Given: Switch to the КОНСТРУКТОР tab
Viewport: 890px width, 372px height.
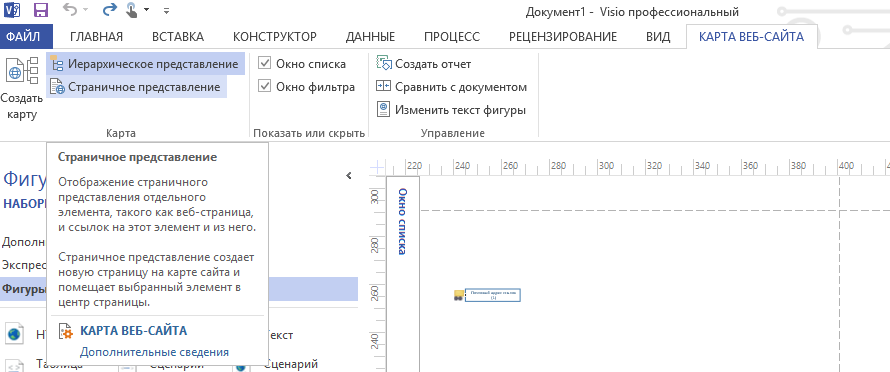Looking at the screenshot, I should pyautogui.click(x=275, y=37).
